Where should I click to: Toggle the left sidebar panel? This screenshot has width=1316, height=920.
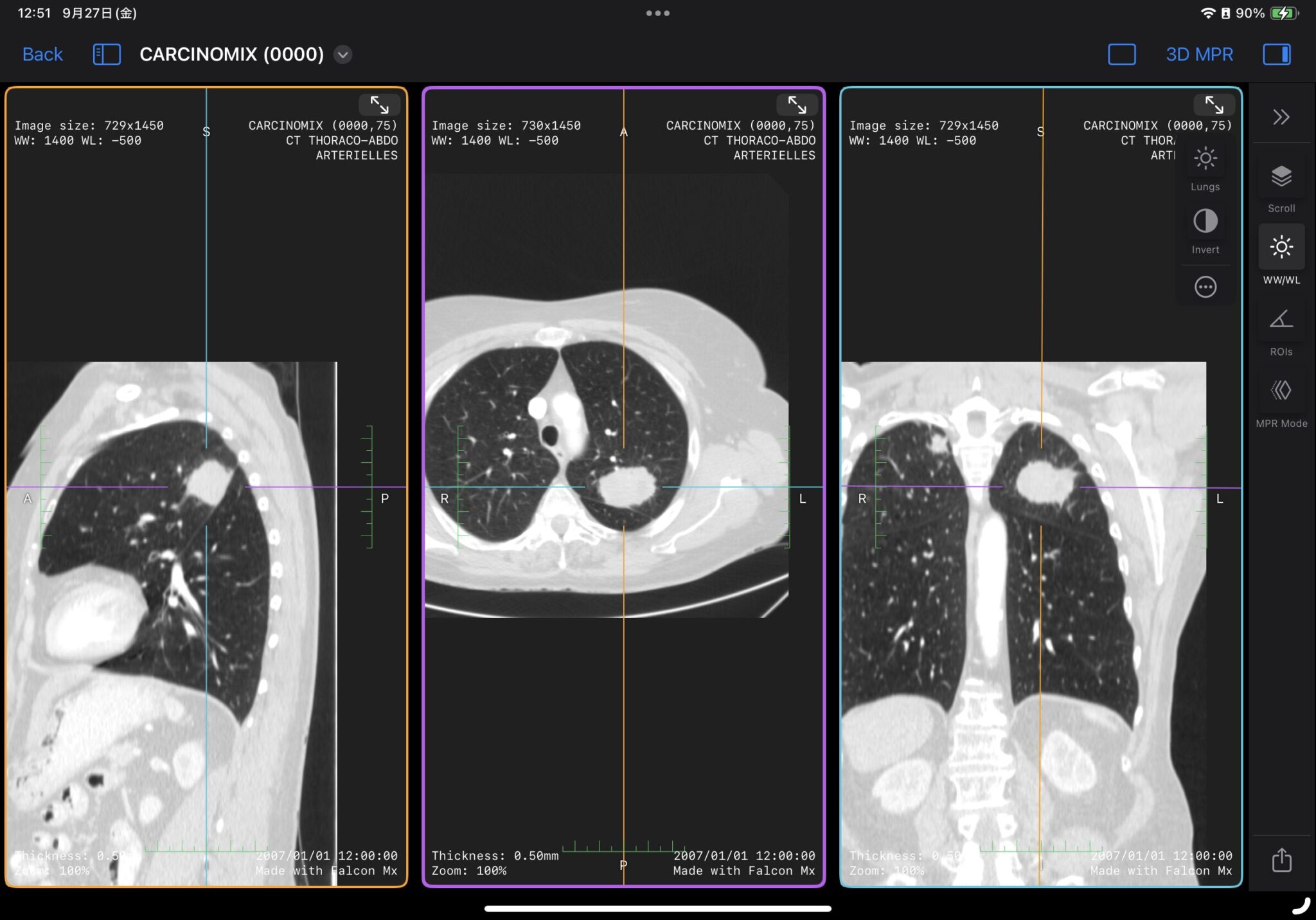[107, 55]
